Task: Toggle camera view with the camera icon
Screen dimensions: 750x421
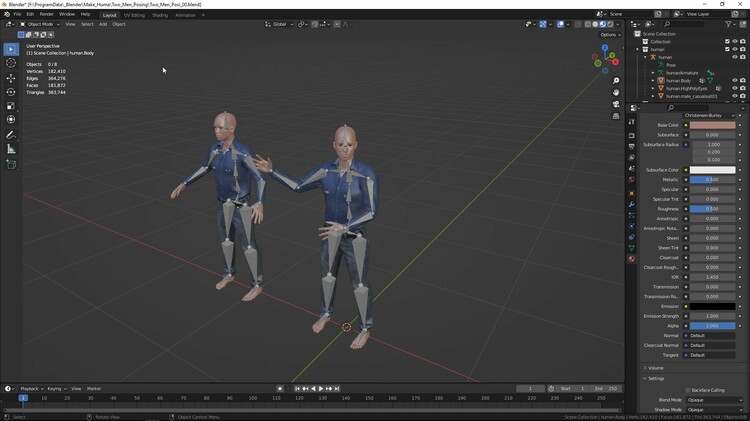Action: point(616,104)
